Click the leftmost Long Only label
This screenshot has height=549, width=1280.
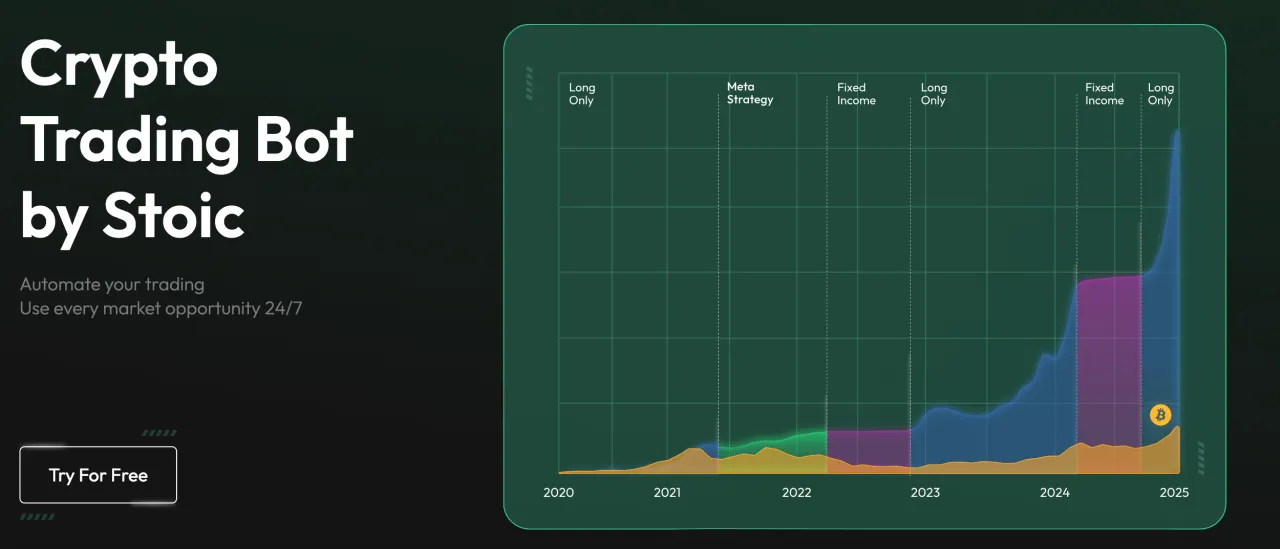click(582, 94)
